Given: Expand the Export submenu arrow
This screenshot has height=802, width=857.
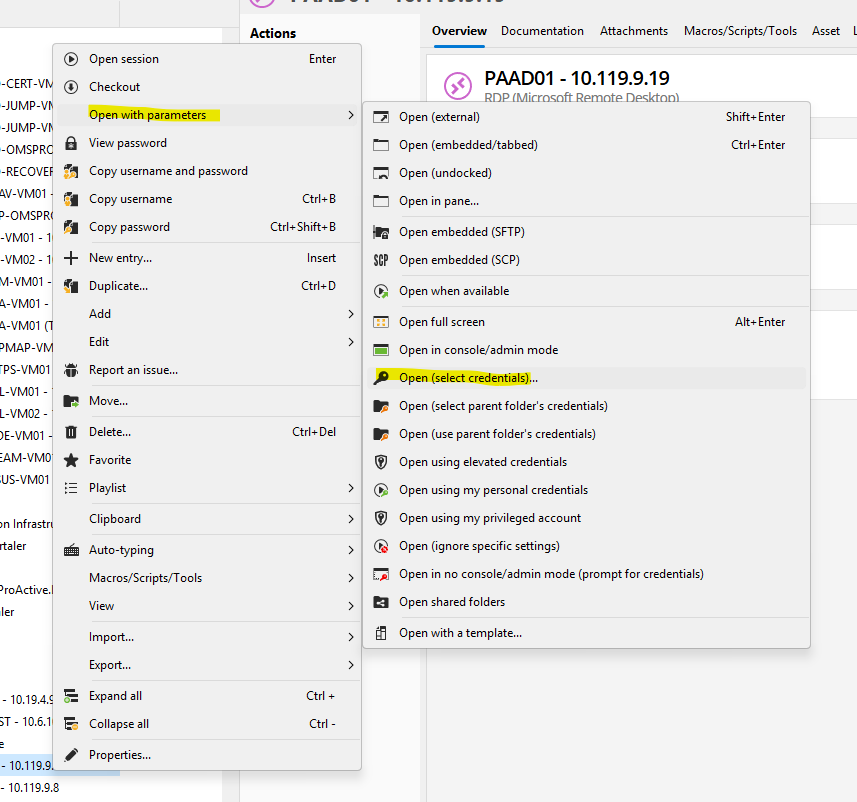Looking at the screenshot, I should point(351,665).
